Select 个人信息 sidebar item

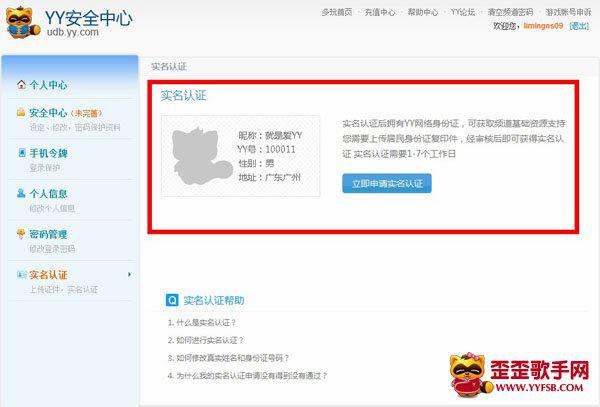pyautogui.click(x=48, y=194)
